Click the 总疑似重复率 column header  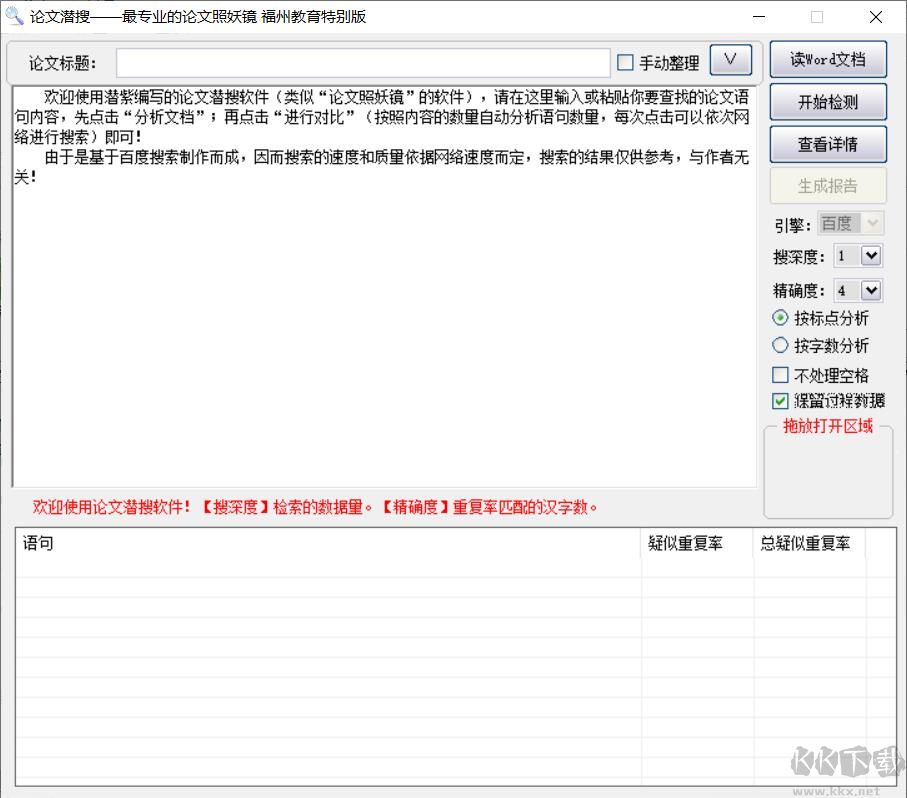pos(805,544)
